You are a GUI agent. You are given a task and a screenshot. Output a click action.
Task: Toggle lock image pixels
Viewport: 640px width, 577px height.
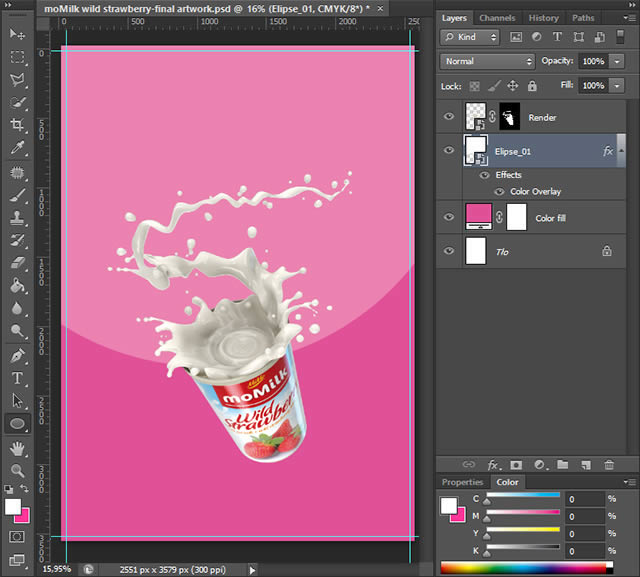click(494, 86)
